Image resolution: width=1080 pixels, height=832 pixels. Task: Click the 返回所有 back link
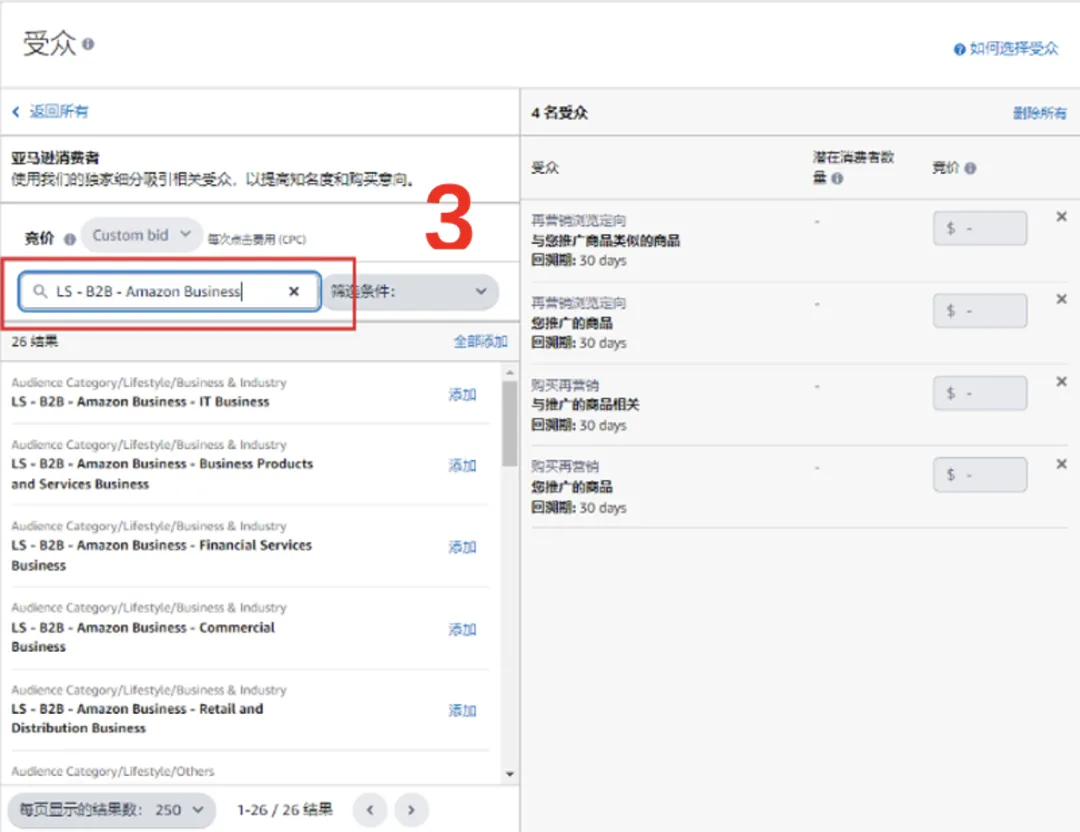click(x=50, y=112)
